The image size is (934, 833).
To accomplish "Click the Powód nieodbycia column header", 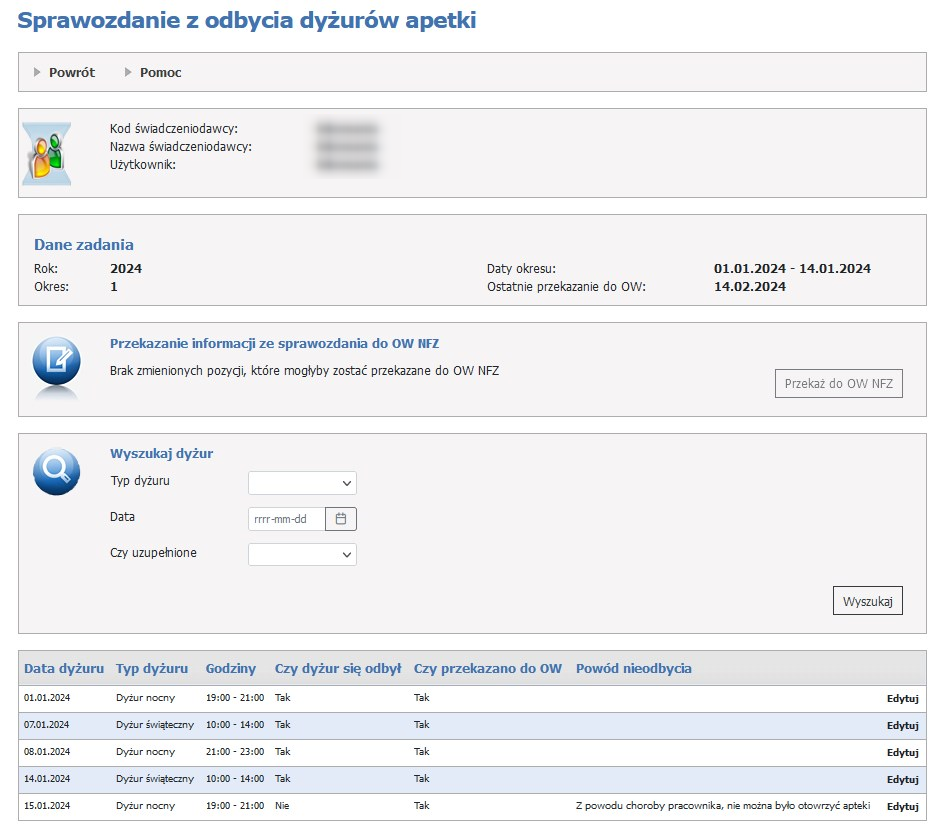I will tap(634, 668).
